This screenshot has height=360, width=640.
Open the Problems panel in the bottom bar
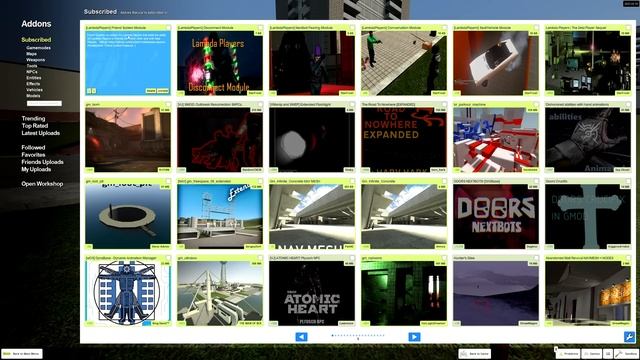(568, 354)
